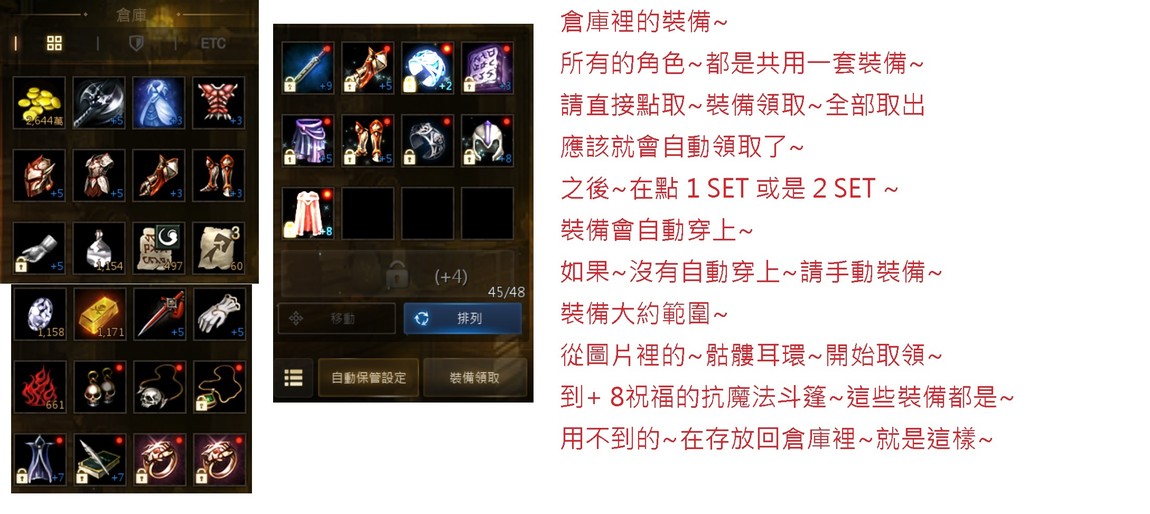Pick the silver helmet +8 item
1150x514 pixels.
(488, 140)
